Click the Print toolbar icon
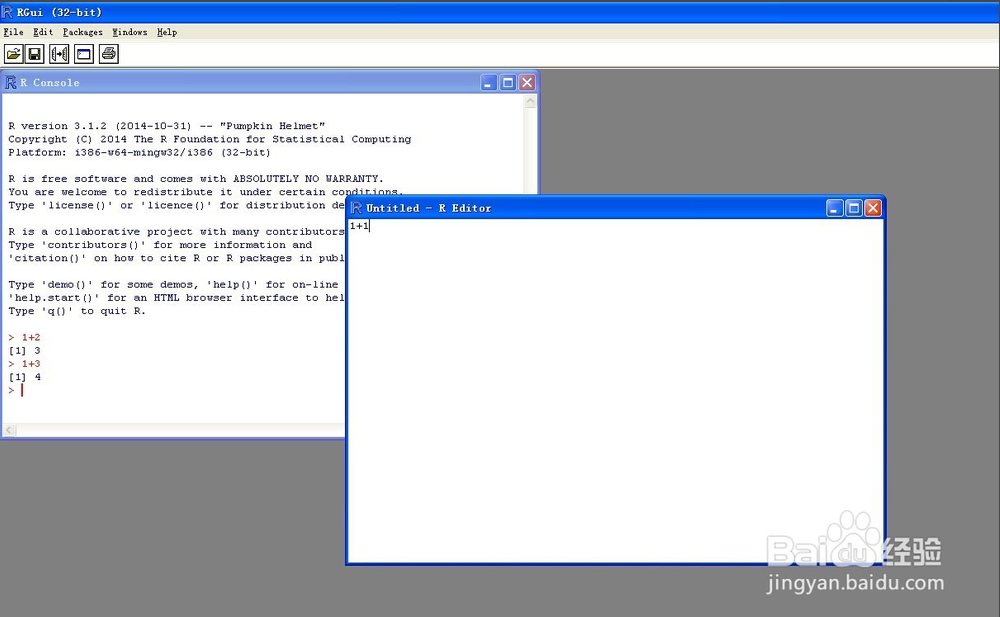The width and height of the screenshot is (1000, 617). 109,54
